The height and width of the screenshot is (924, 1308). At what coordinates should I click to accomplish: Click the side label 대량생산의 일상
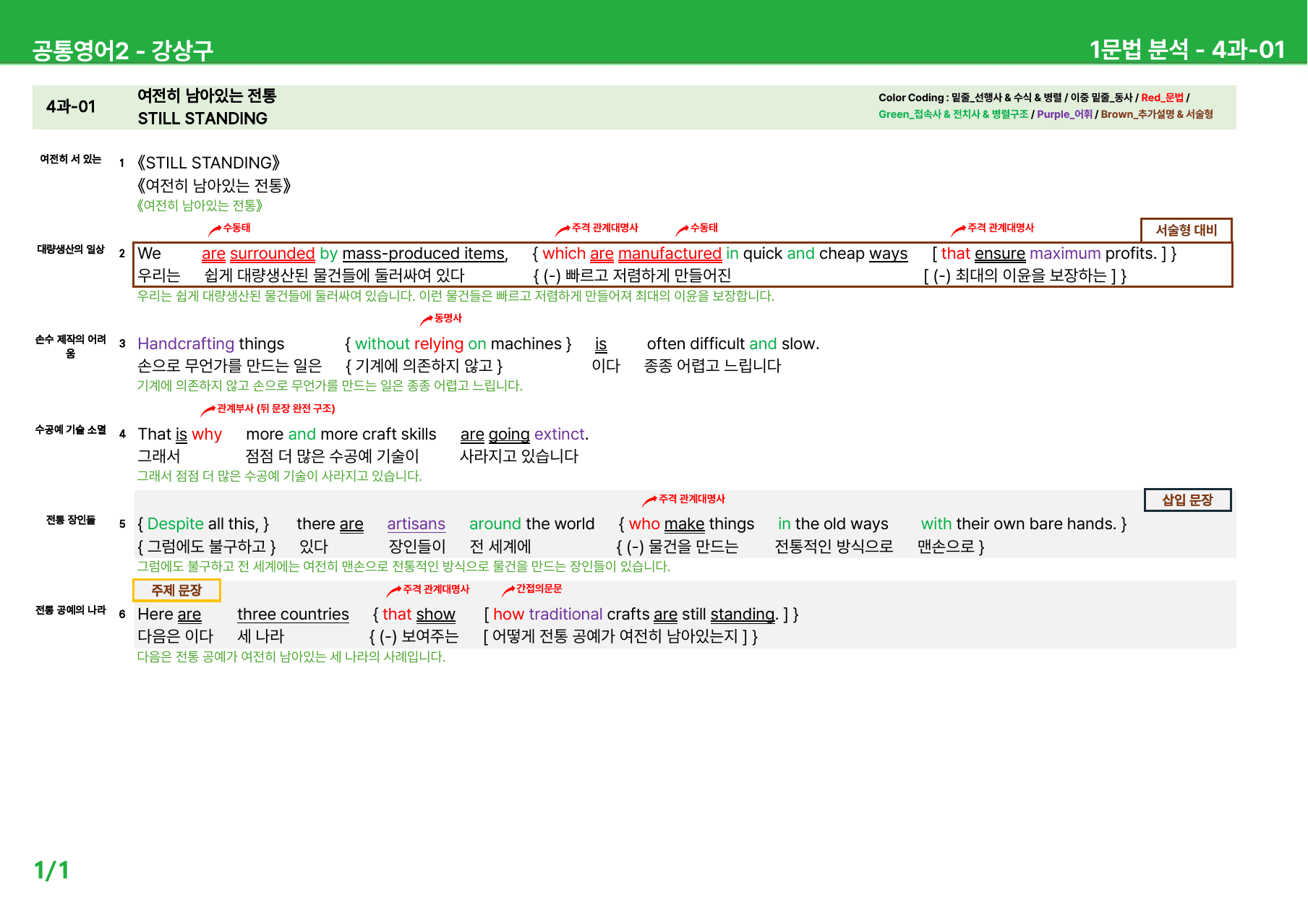pyautogui.click(x=71, y=249)
